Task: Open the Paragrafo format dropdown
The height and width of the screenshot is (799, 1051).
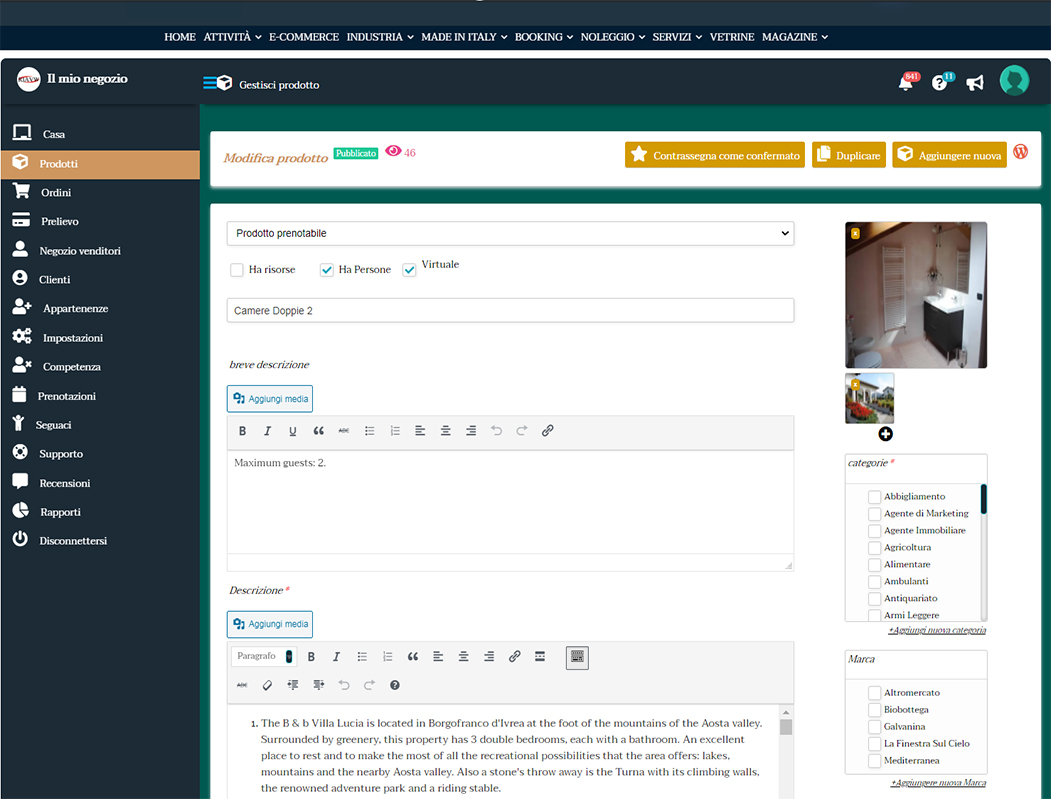Action: tap(263, 657)
